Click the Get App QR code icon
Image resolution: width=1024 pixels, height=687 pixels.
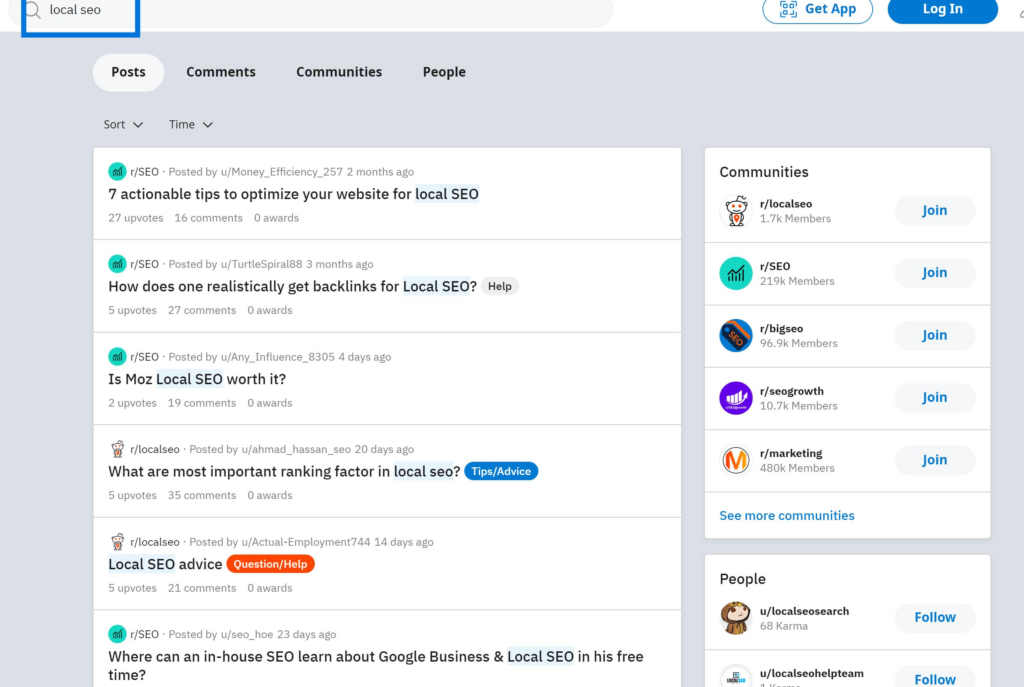(786, 10)
